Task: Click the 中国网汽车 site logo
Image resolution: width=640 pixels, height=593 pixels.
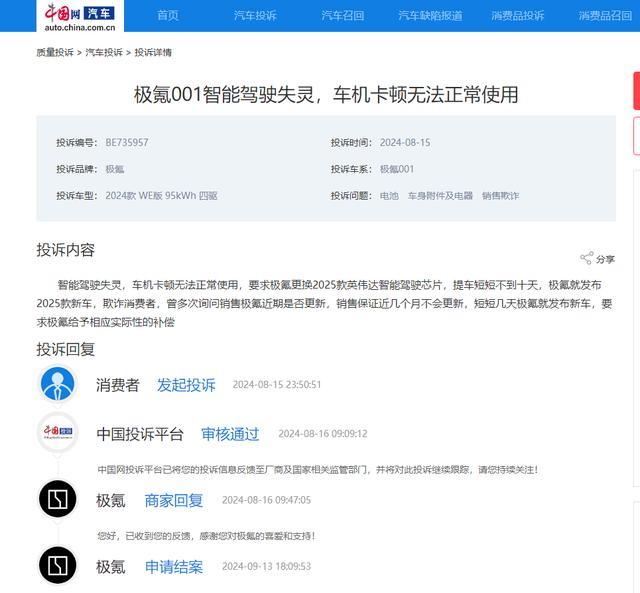Action: tap(80, 16)
